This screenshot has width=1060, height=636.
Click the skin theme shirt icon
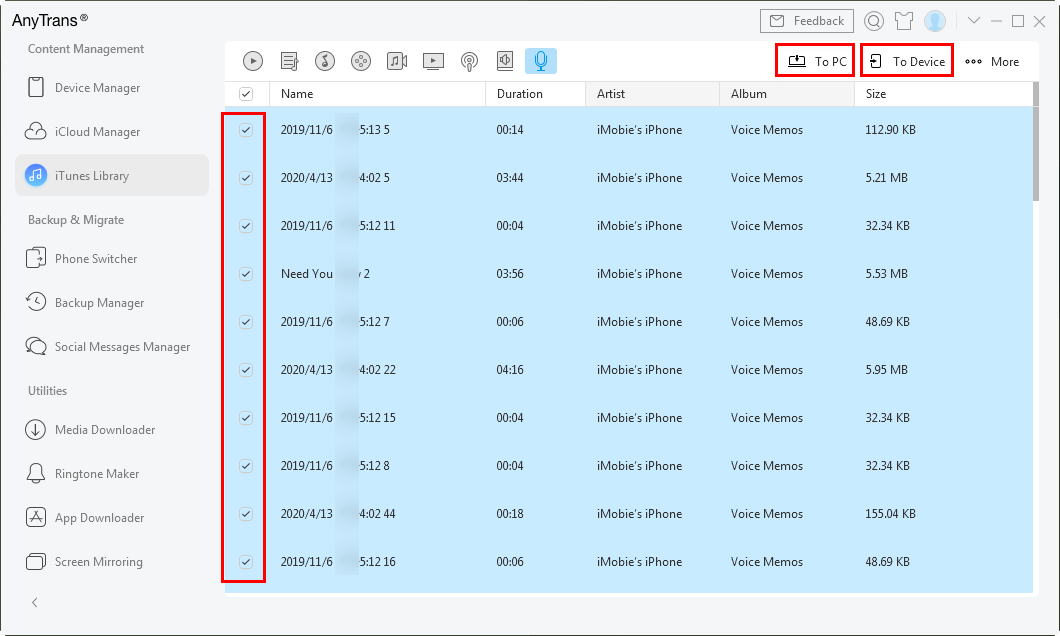tap(904, 21)
